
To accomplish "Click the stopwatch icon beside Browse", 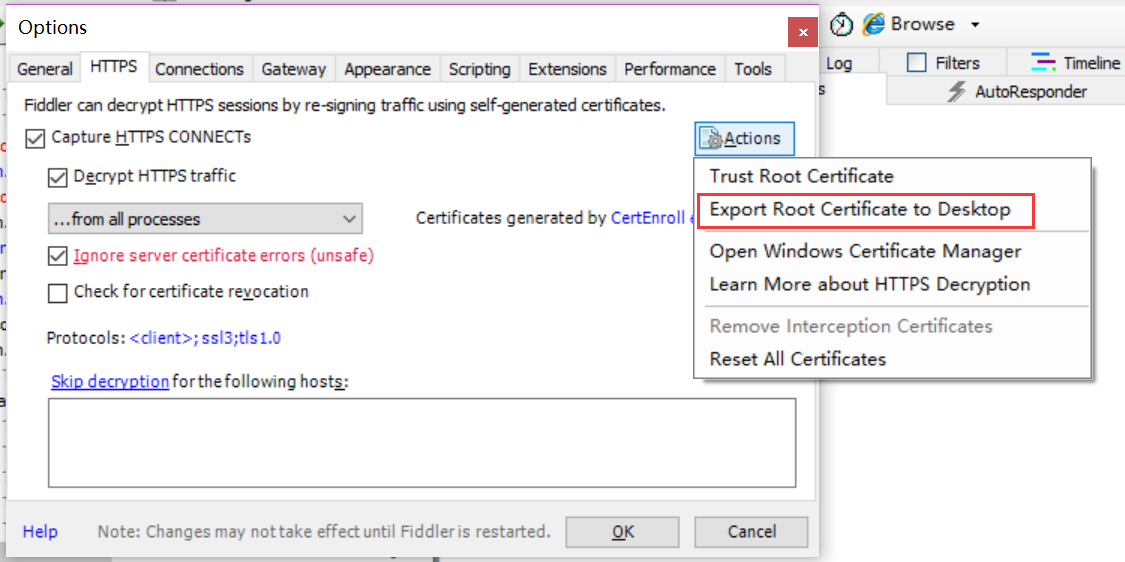I will 842,25.
